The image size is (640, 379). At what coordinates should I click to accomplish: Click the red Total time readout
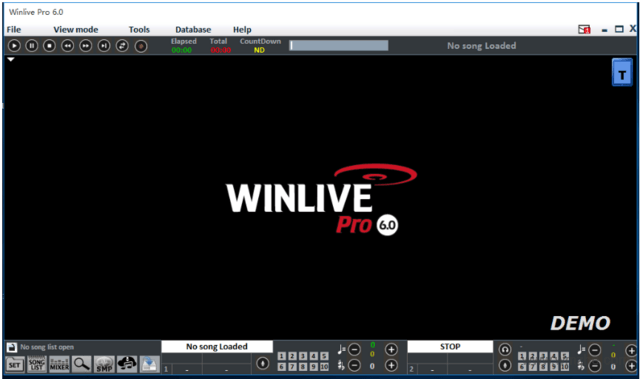tap(221, 50)
